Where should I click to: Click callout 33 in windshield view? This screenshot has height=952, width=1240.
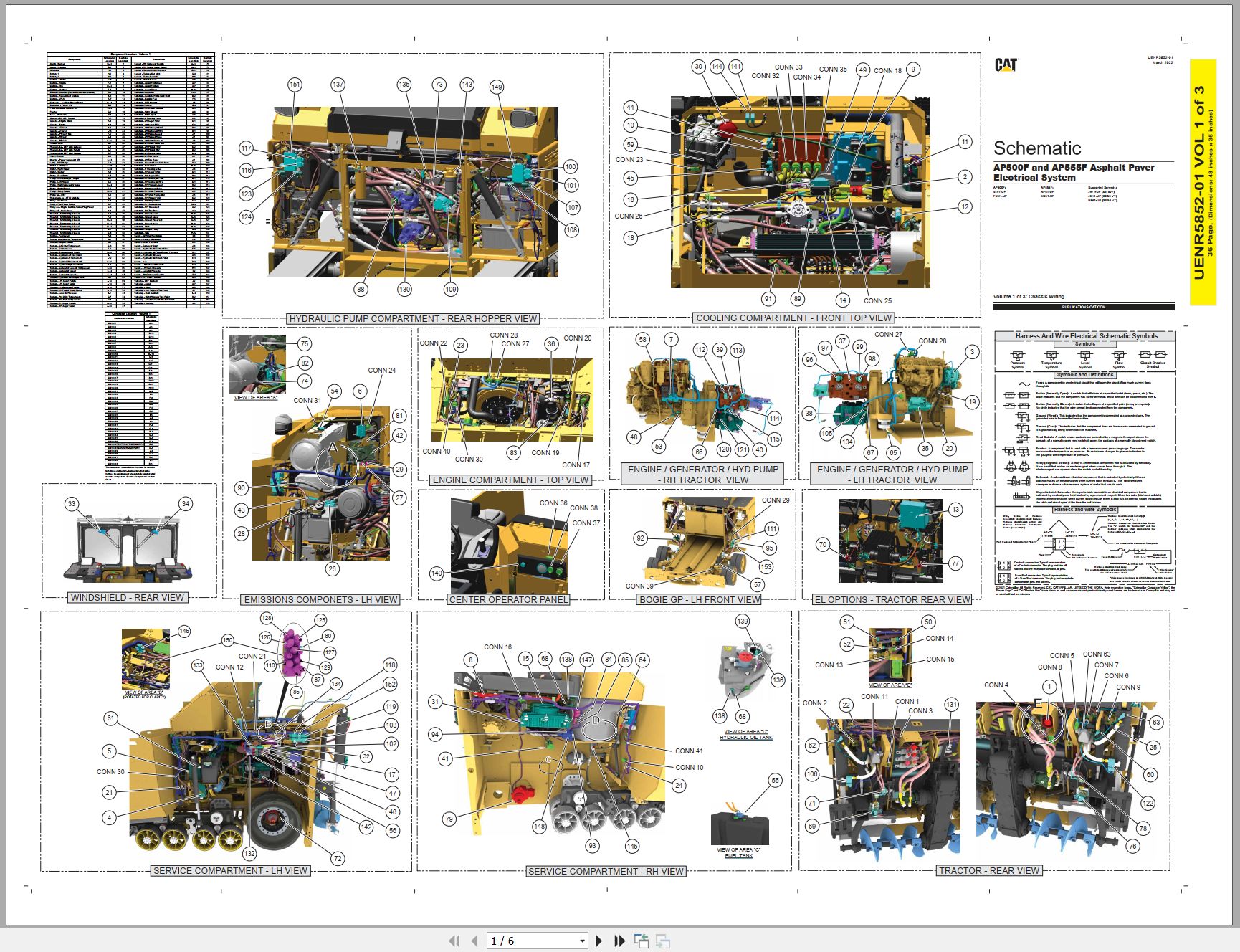(71, 504)
